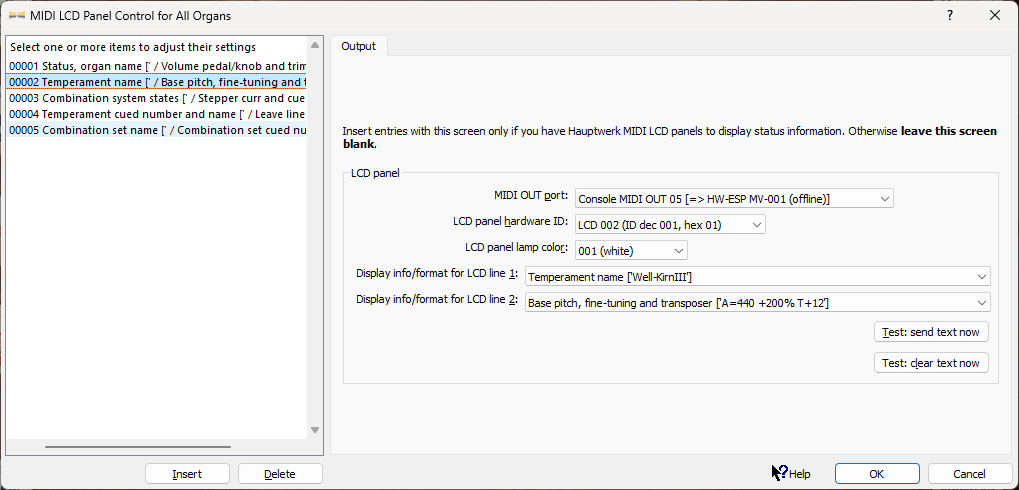Open the LCD panel lamp color dropdown

point(631,250)
